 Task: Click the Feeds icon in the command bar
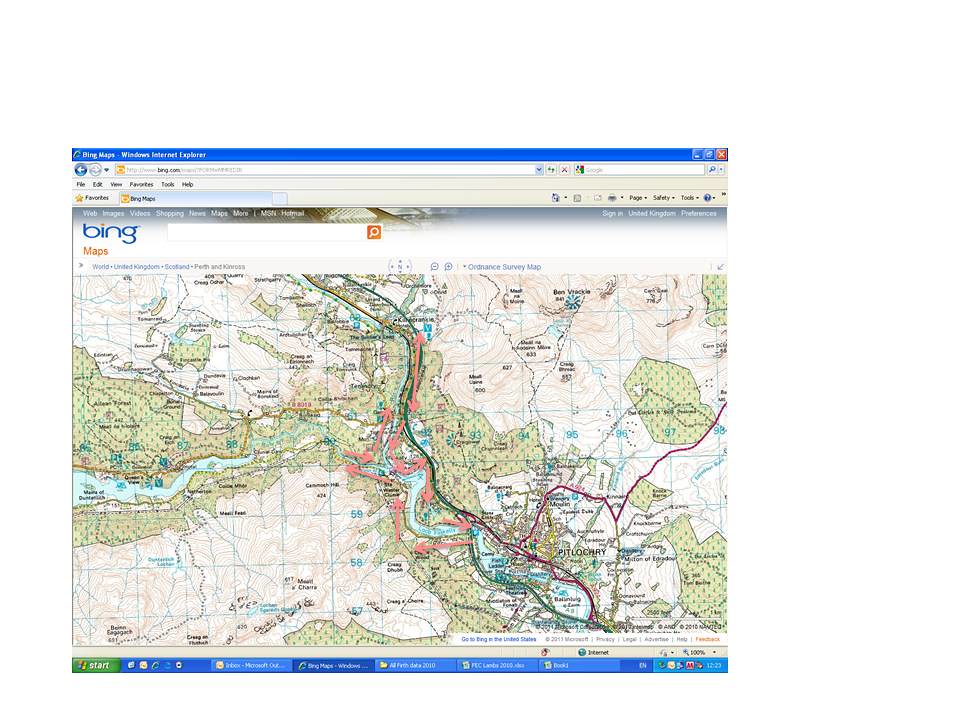[x=577, y=198]
